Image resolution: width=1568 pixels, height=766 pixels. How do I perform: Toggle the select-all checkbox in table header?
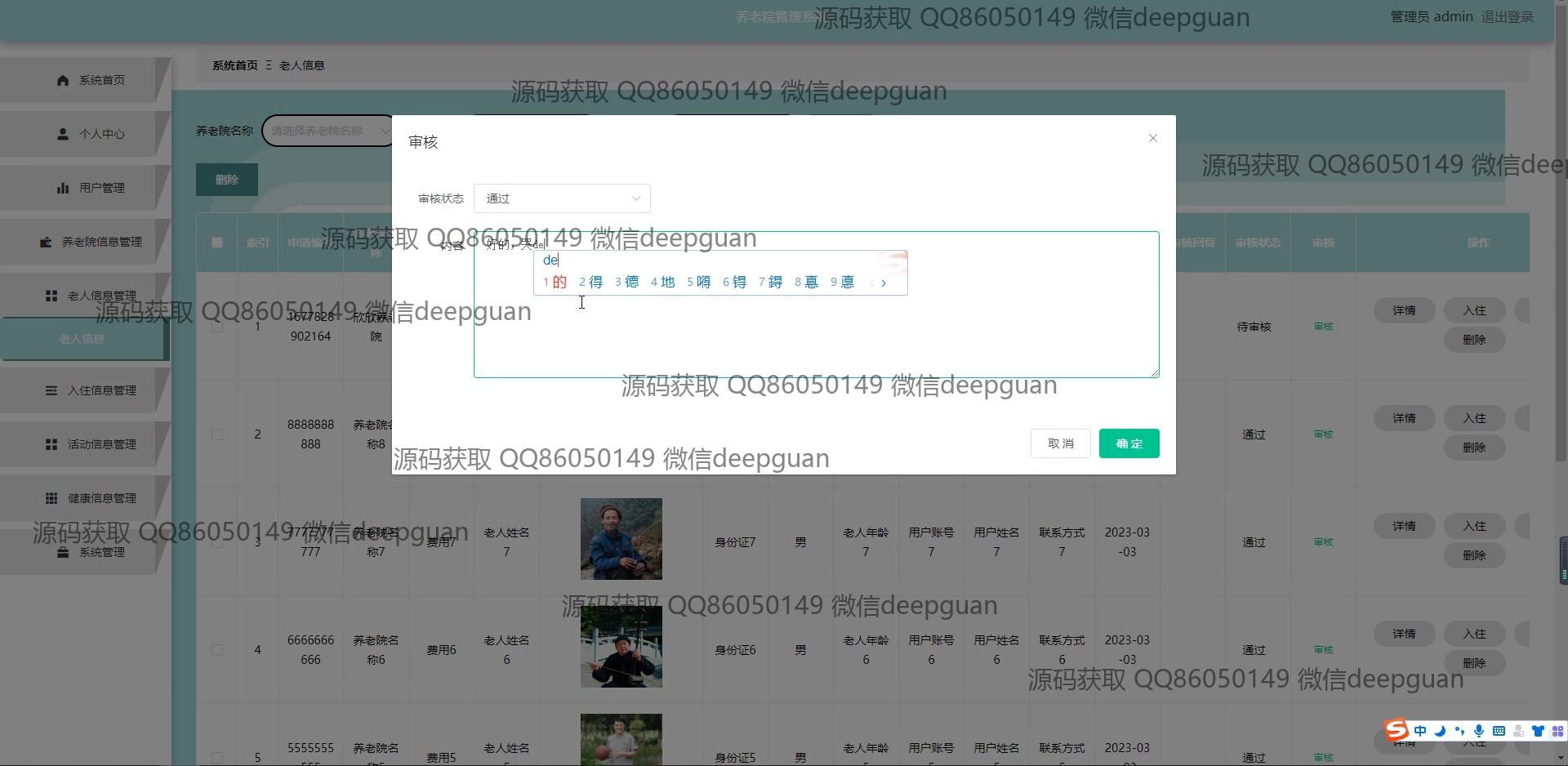click(x=217, y=243)
